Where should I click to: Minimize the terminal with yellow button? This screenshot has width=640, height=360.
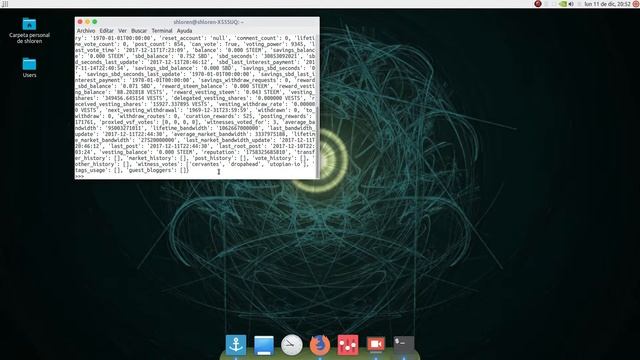[x=87, y=22]
